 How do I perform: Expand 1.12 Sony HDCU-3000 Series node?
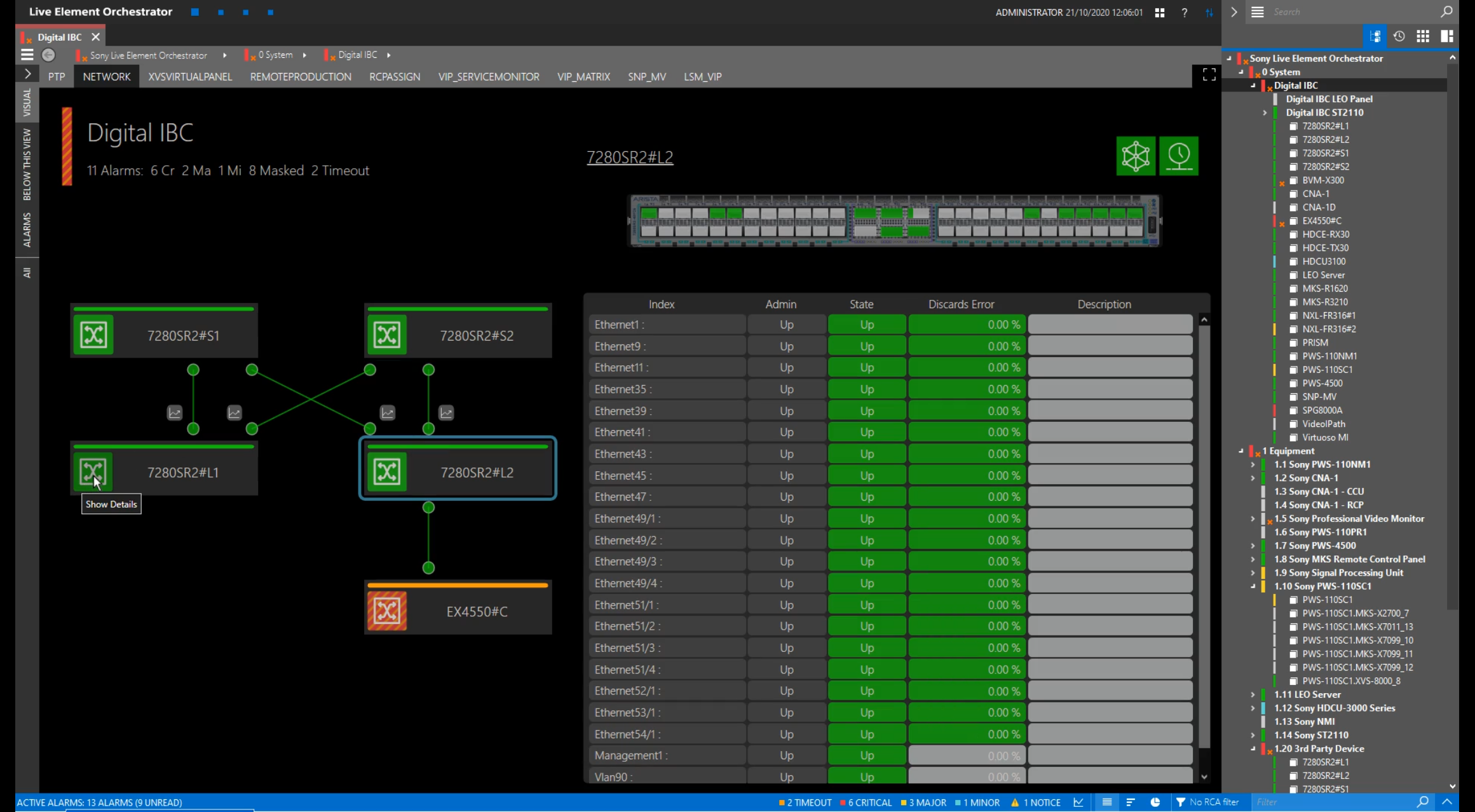coord(1253,708)
